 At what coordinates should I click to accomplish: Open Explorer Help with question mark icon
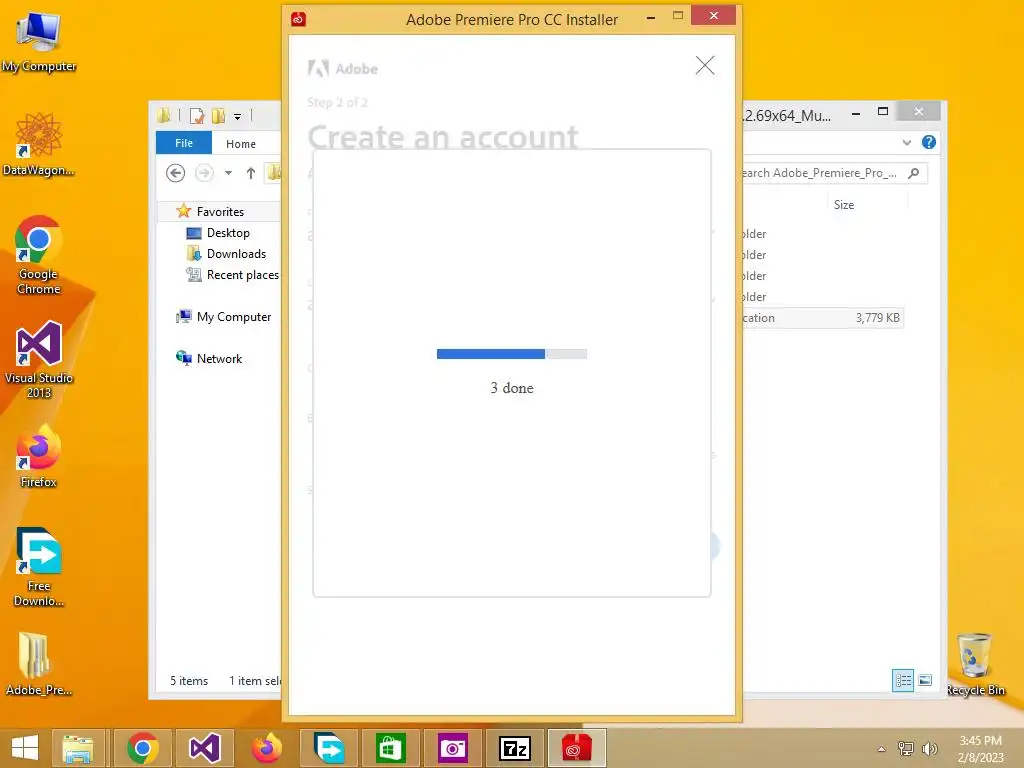929,142
